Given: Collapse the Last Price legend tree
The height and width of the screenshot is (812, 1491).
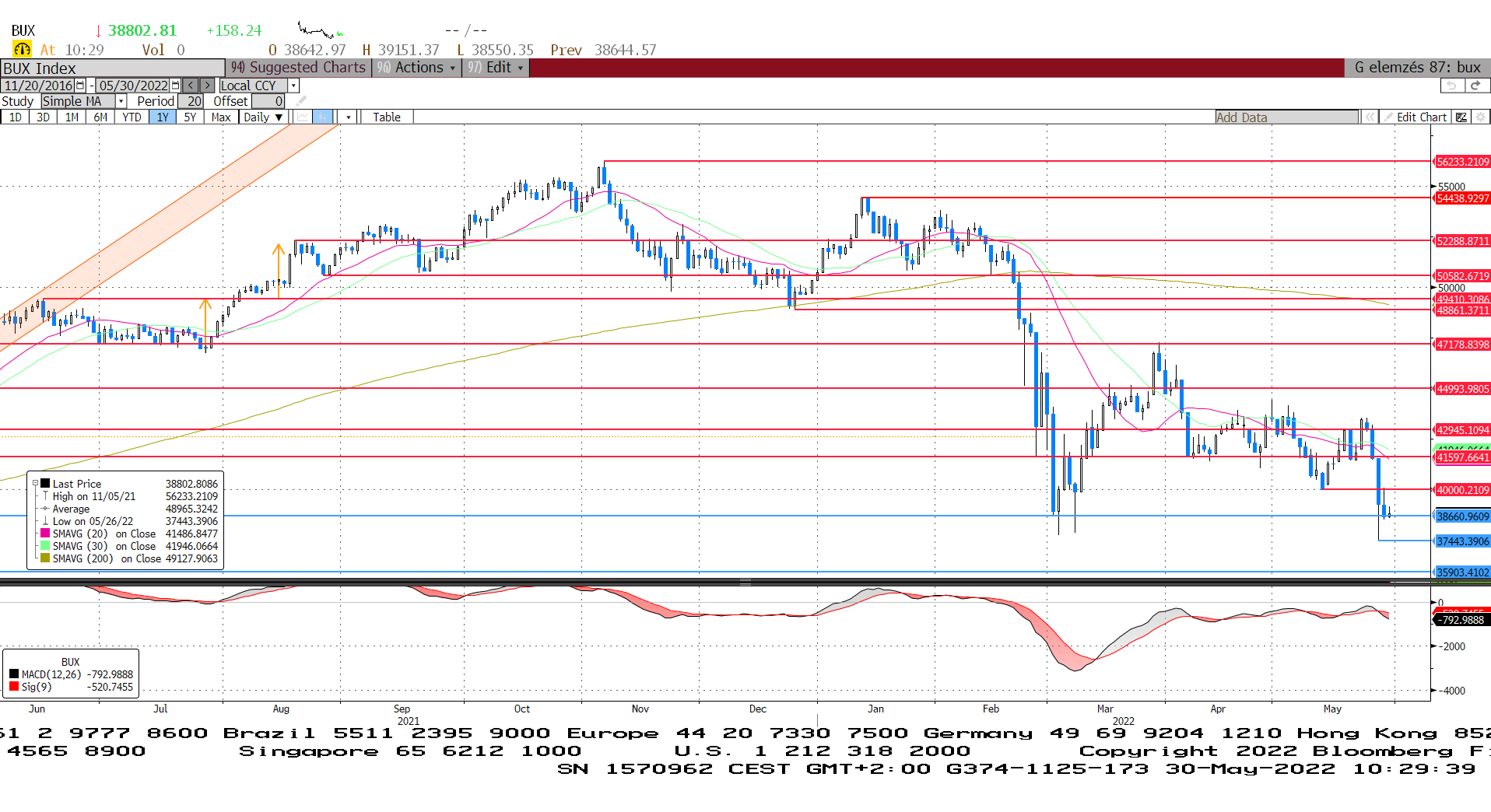Looking at the screenshot, I should coord(35,484).
